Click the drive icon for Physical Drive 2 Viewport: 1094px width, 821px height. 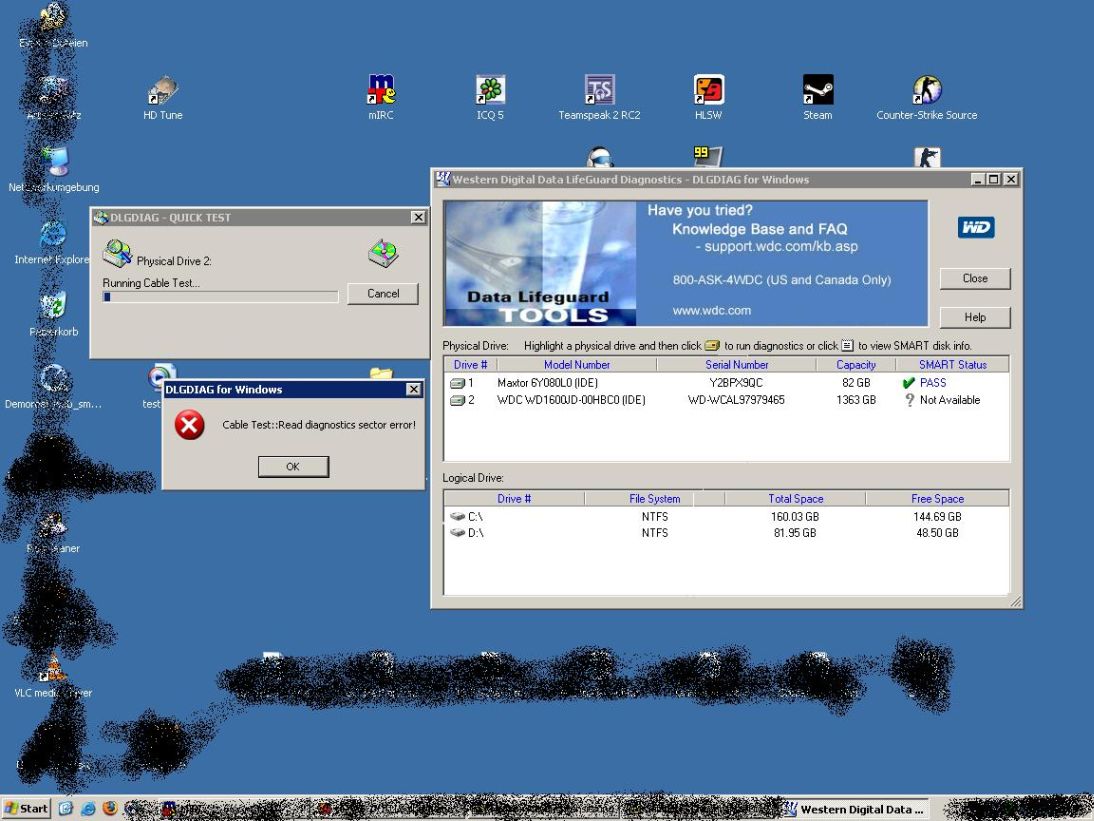458,400
